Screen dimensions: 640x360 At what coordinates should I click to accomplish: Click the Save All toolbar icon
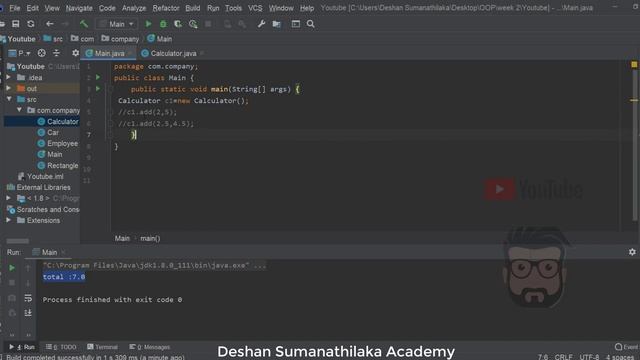click(16, 24)
